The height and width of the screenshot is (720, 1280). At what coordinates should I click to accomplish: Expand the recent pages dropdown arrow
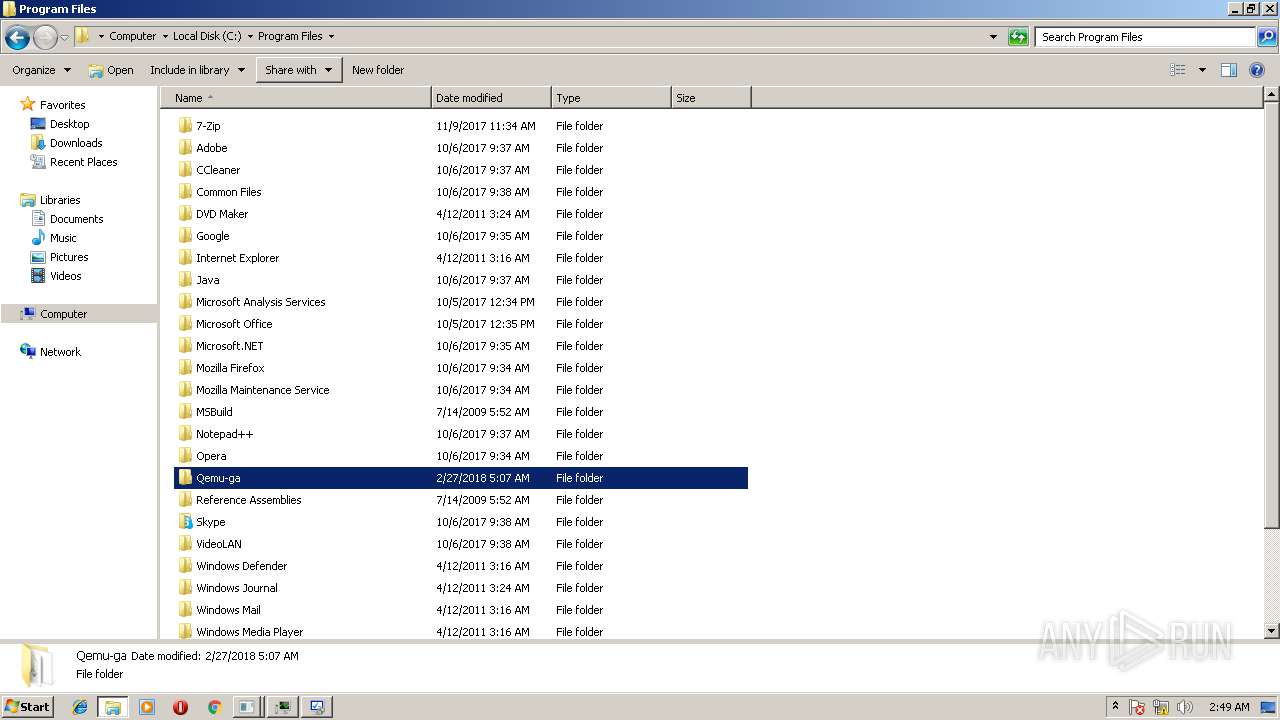coord(65,37)
